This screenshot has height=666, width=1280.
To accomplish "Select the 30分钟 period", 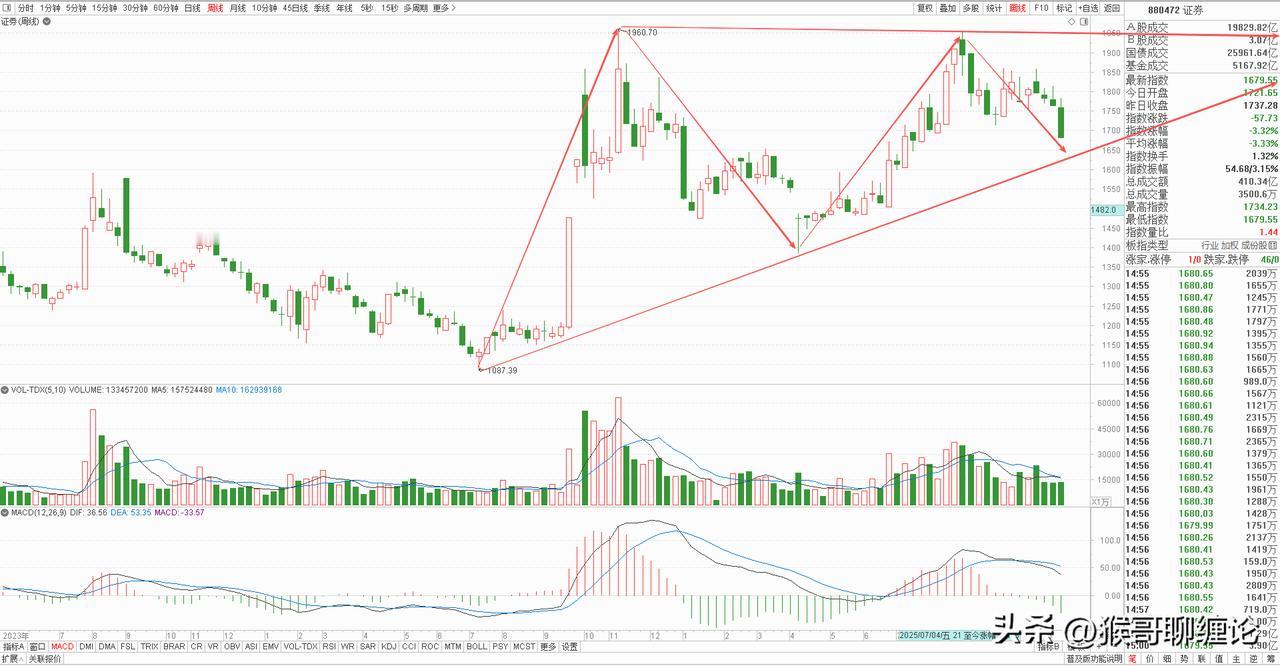I will click(135, 7).
